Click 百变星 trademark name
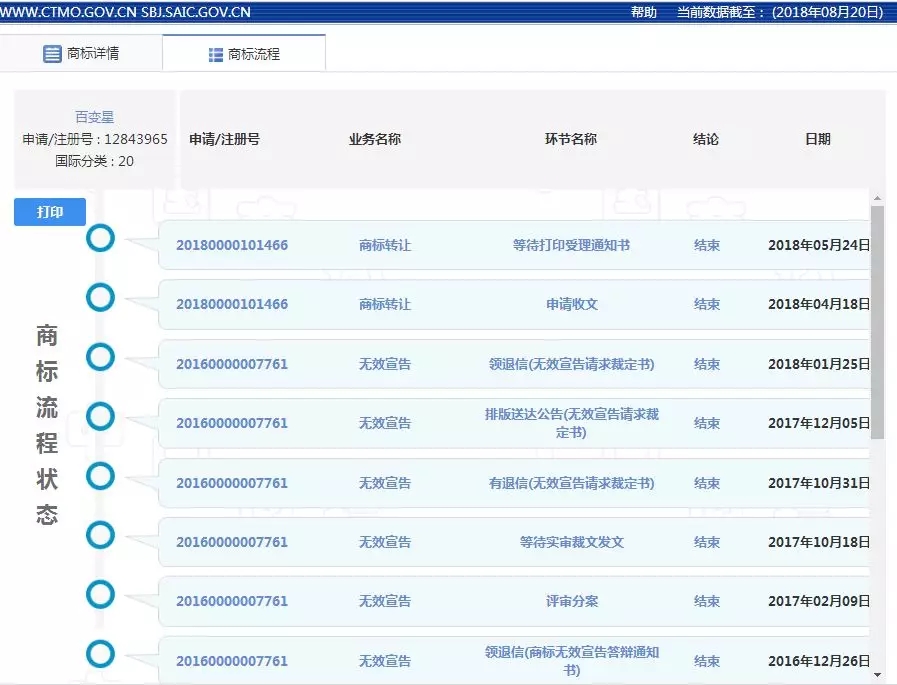This screenshot has width=897, height=685. (95, 117)
